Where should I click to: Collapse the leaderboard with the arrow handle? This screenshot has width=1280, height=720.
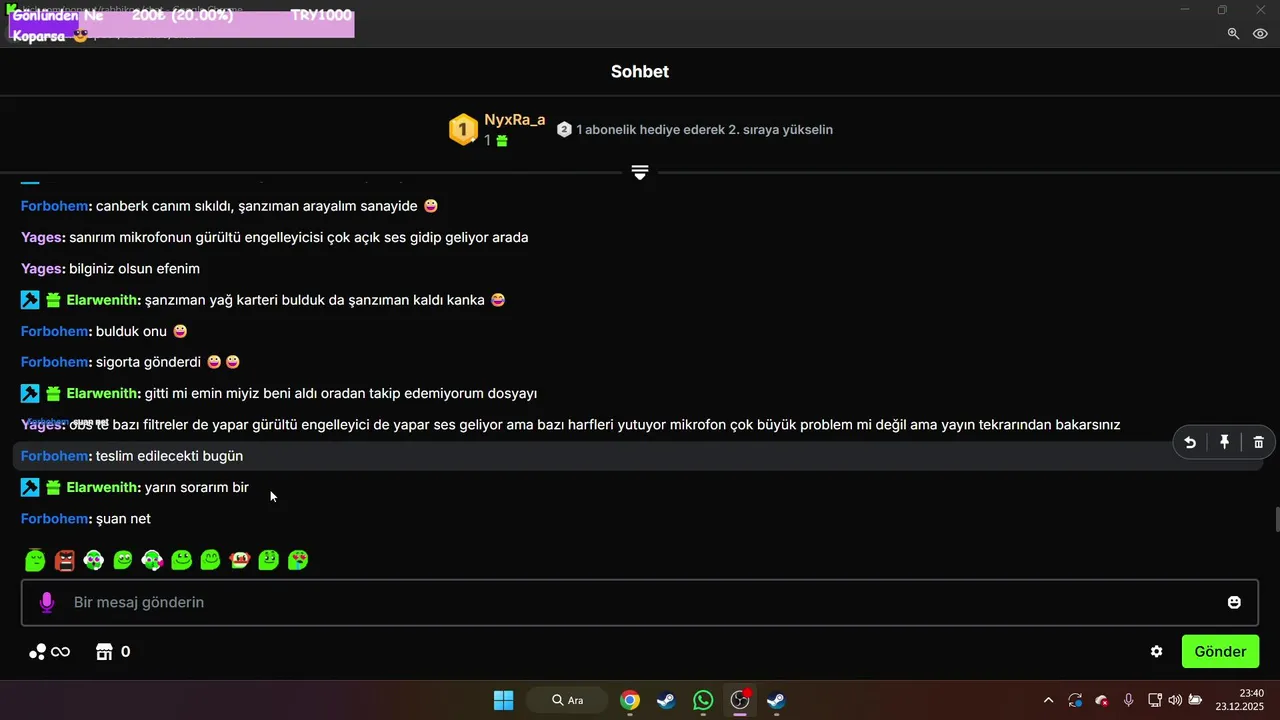point(640,172)
